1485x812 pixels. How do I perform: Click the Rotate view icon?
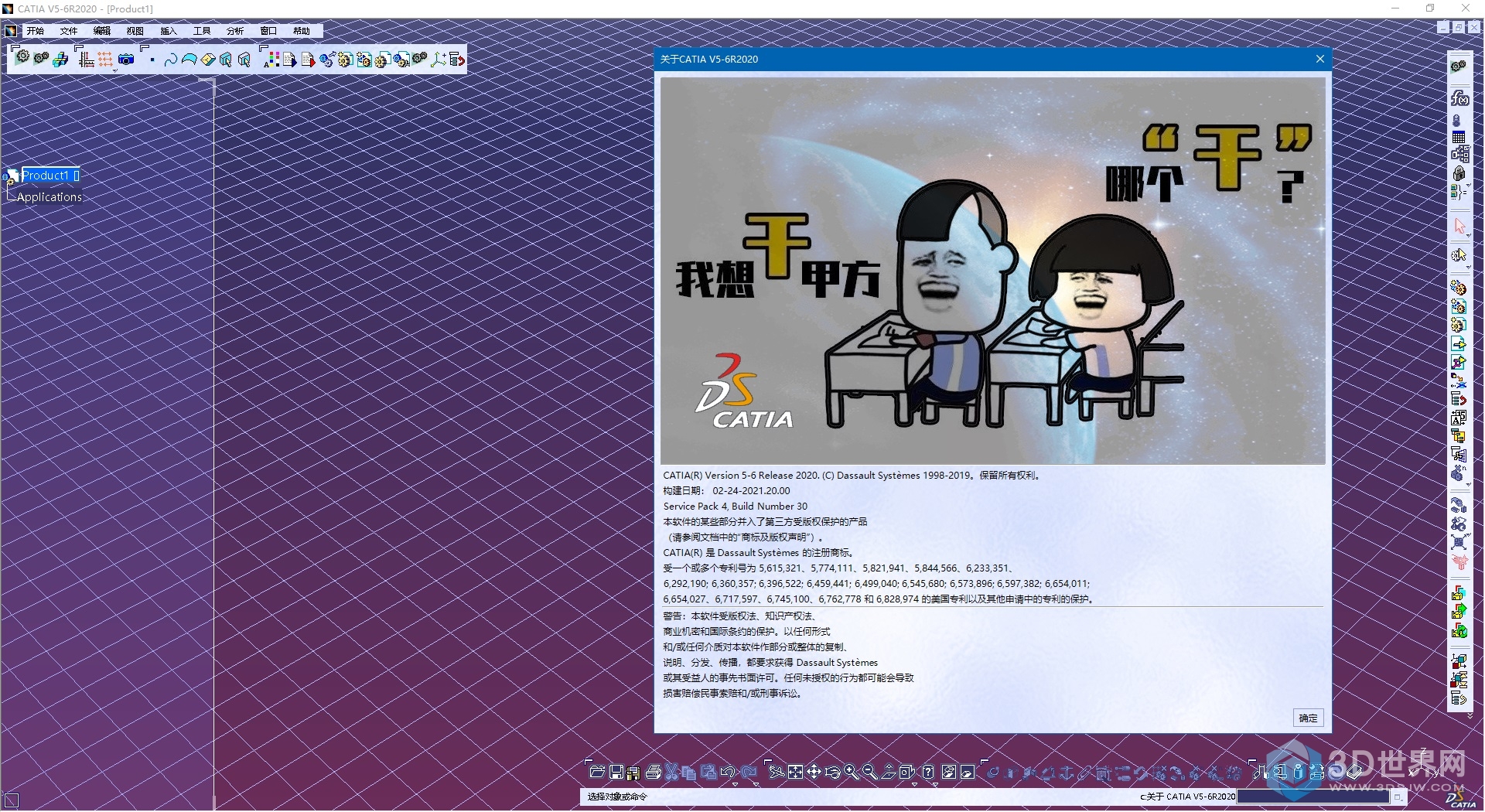tap(832, 772)
